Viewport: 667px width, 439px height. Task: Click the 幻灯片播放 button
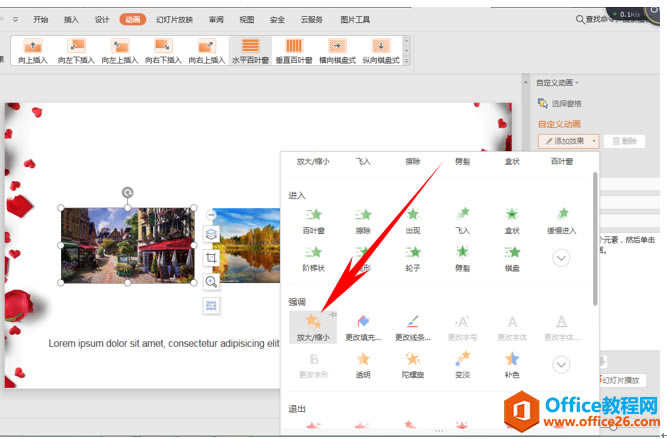click(621, 380)
